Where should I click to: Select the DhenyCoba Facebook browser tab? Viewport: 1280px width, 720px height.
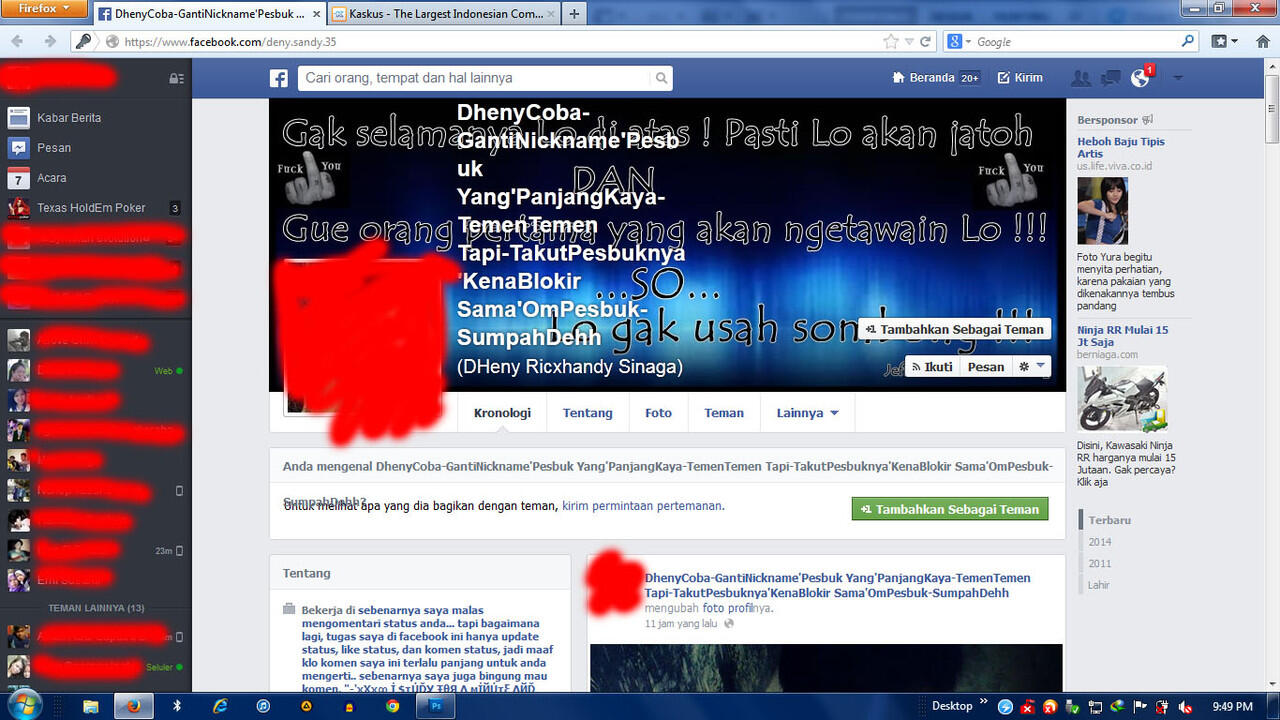208,14
